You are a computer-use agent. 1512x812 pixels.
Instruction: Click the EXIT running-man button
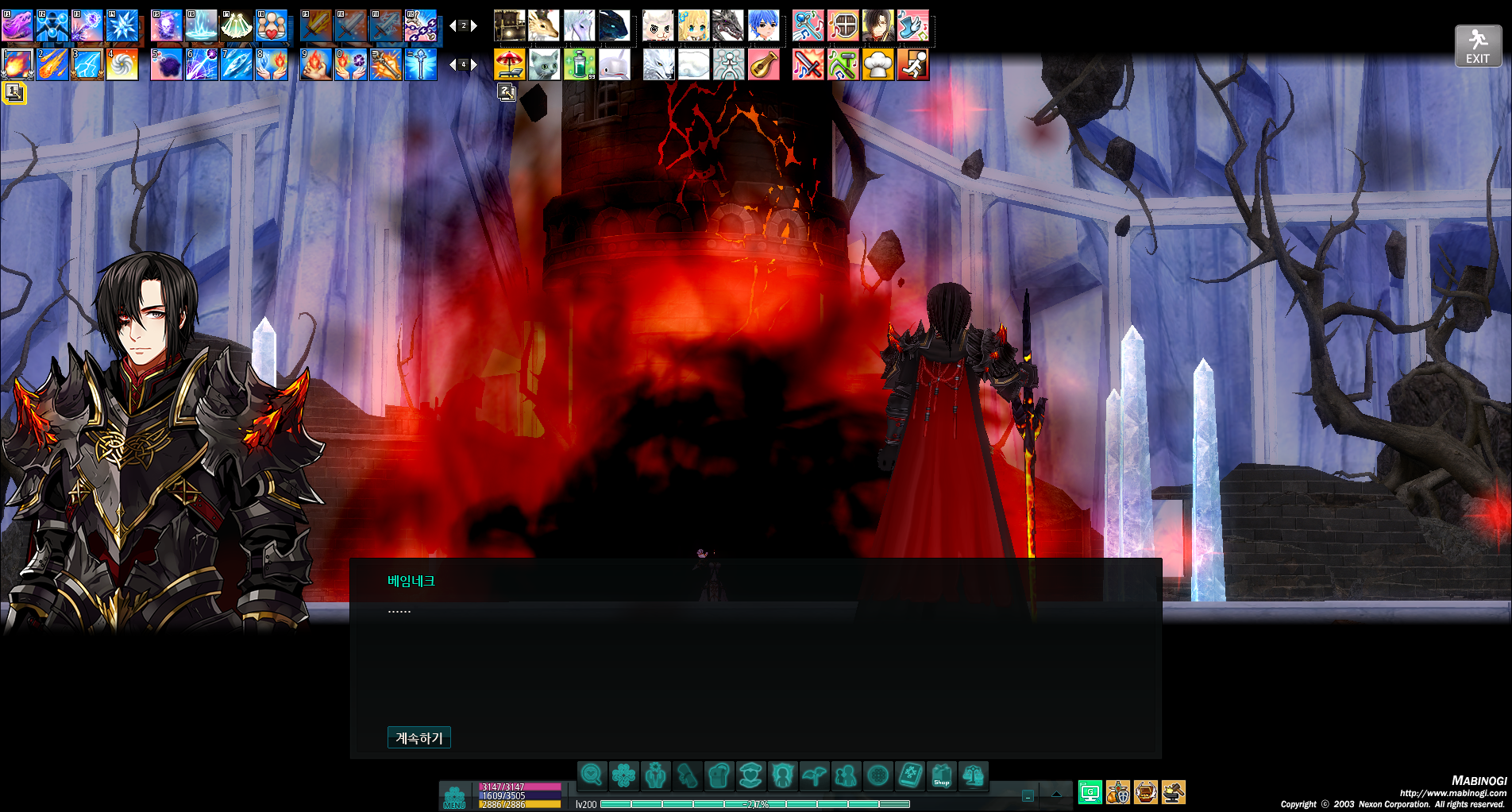pos(1478,46)
